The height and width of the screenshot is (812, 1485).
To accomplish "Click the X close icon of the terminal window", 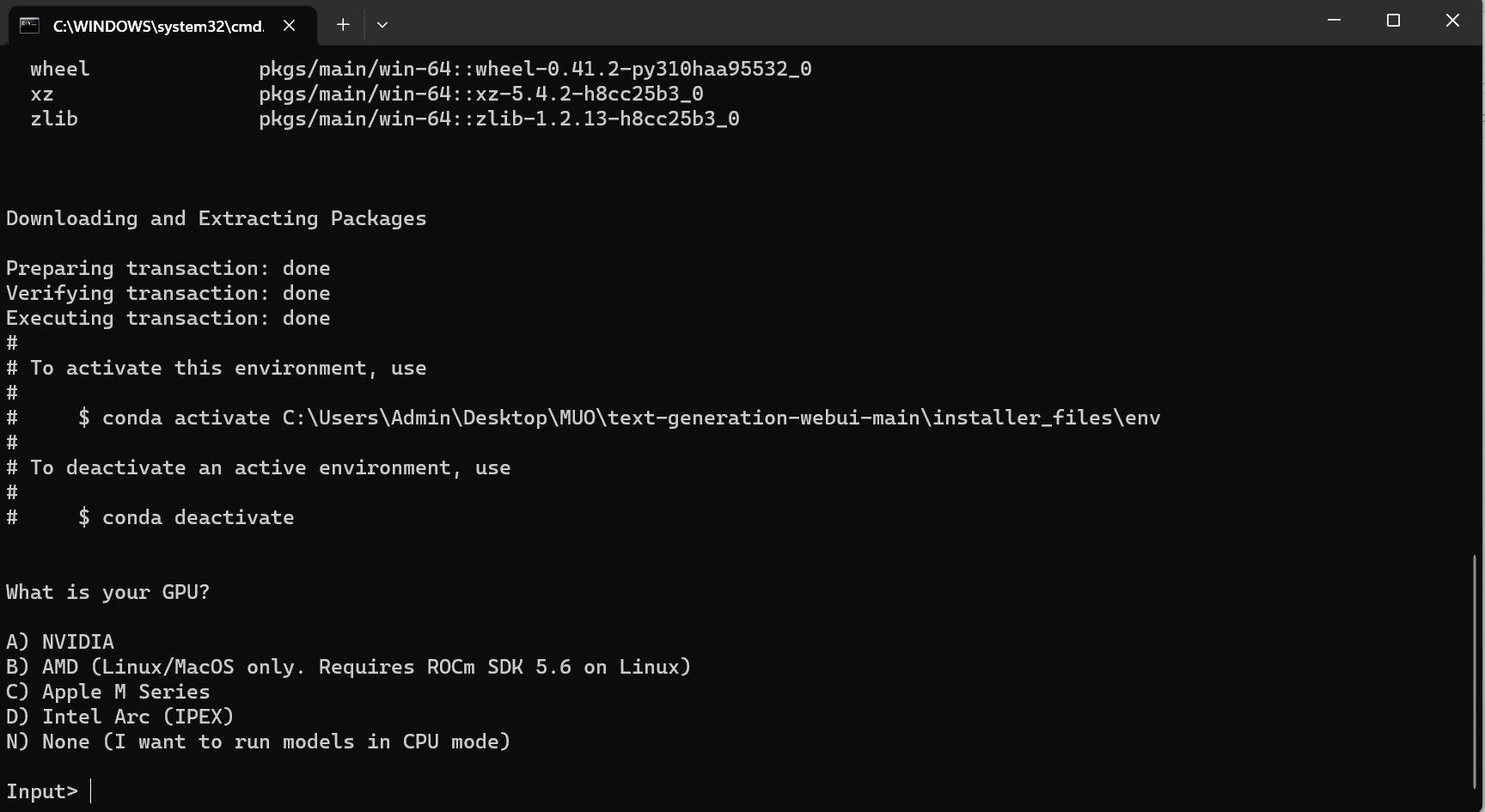I will point(1452,19).
